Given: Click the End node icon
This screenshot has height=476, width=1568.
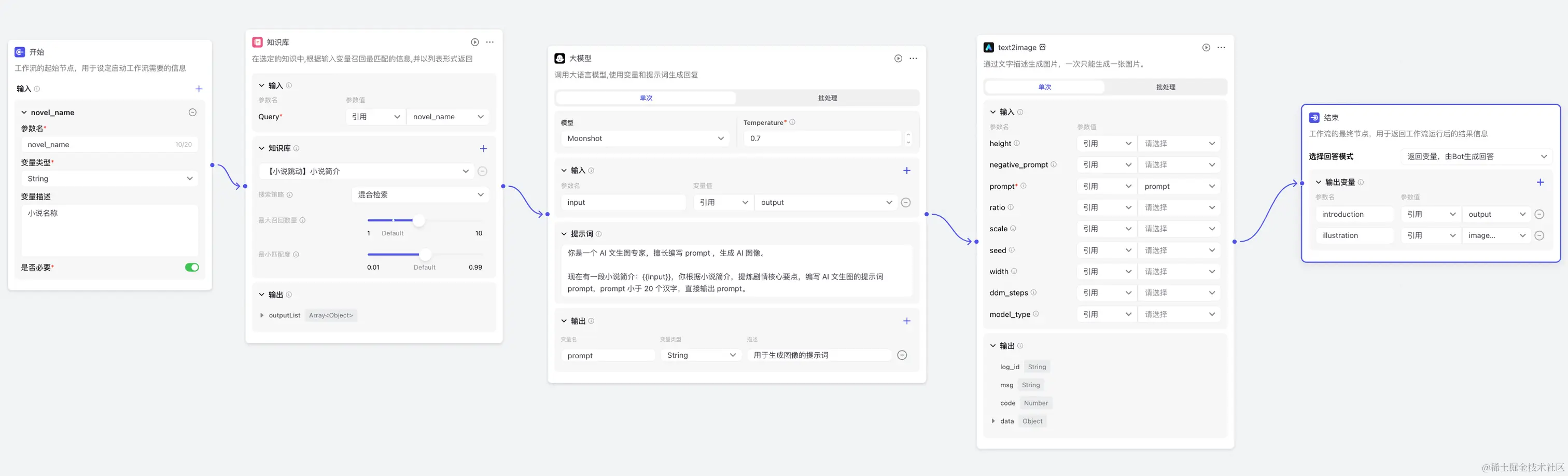Looking at the screenshot, I should (x=1315, y=118).
